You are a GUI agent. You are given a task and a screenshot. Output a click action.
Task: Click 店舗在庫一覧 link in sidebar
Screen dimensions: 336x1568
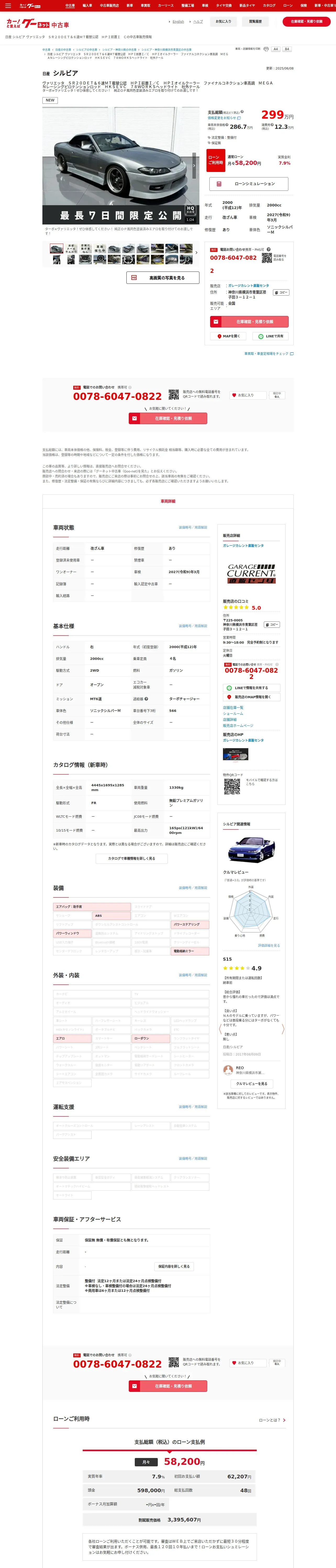233,707
